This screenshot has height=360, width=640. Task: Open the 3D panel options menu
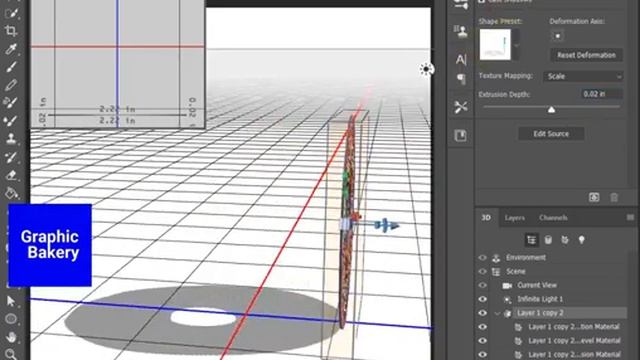pyautogui.click(x=630, y=217)
